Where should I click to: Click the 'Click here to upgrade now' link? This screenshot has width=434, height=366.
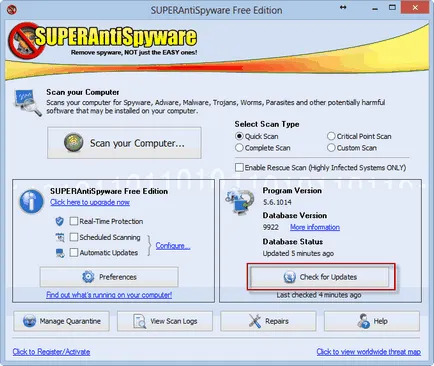(90, 202)
